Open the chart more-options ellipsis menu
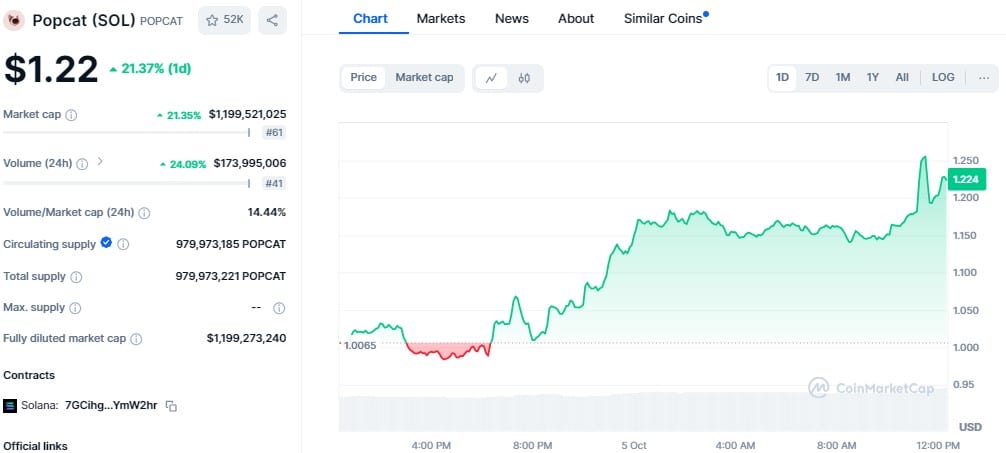This screenshot has width=1006, height=453. pyautogui.click(x=984, y=78)
